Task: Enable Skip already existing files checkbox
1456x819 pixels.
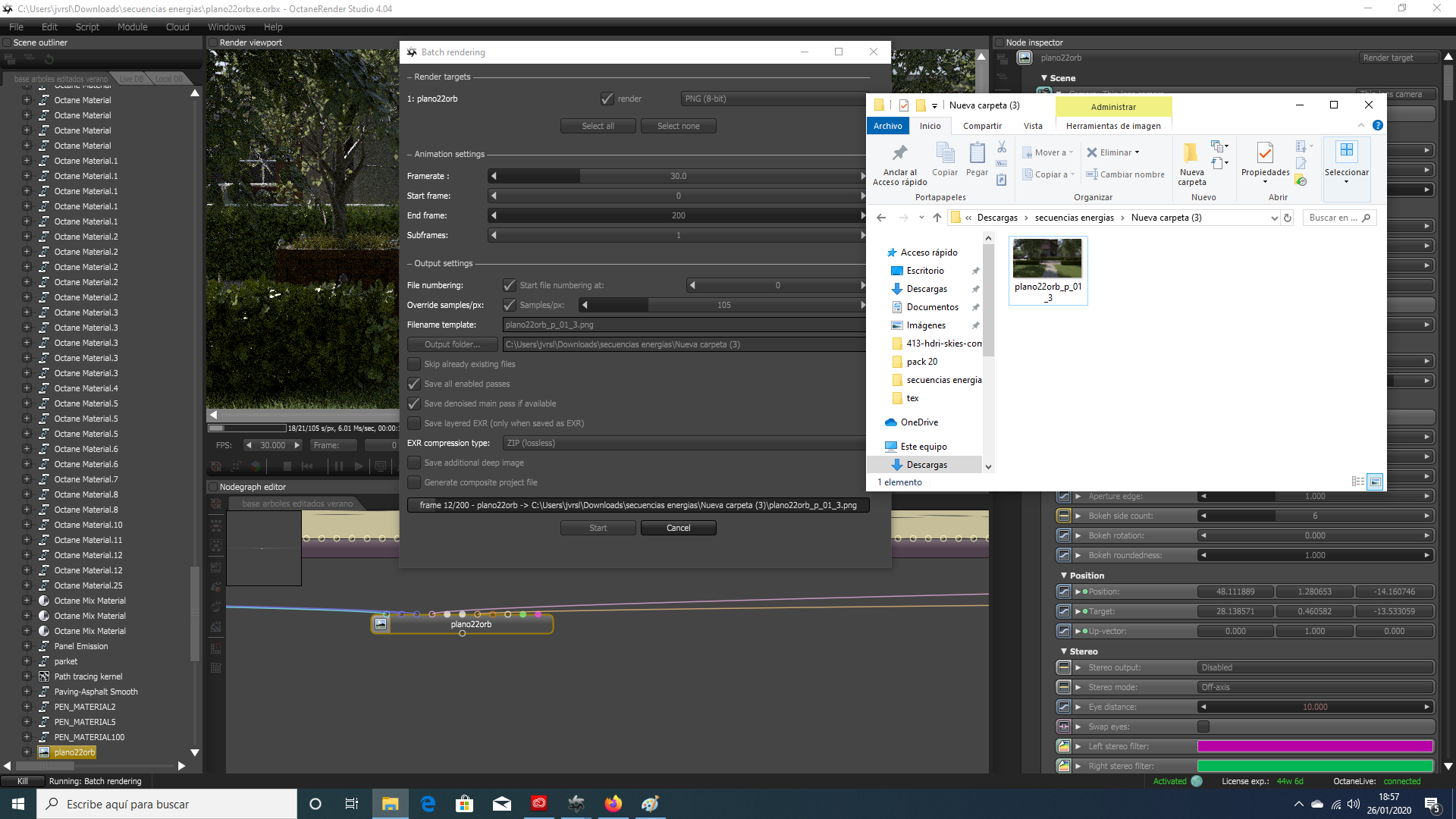Action: click(x=414, y=364)
